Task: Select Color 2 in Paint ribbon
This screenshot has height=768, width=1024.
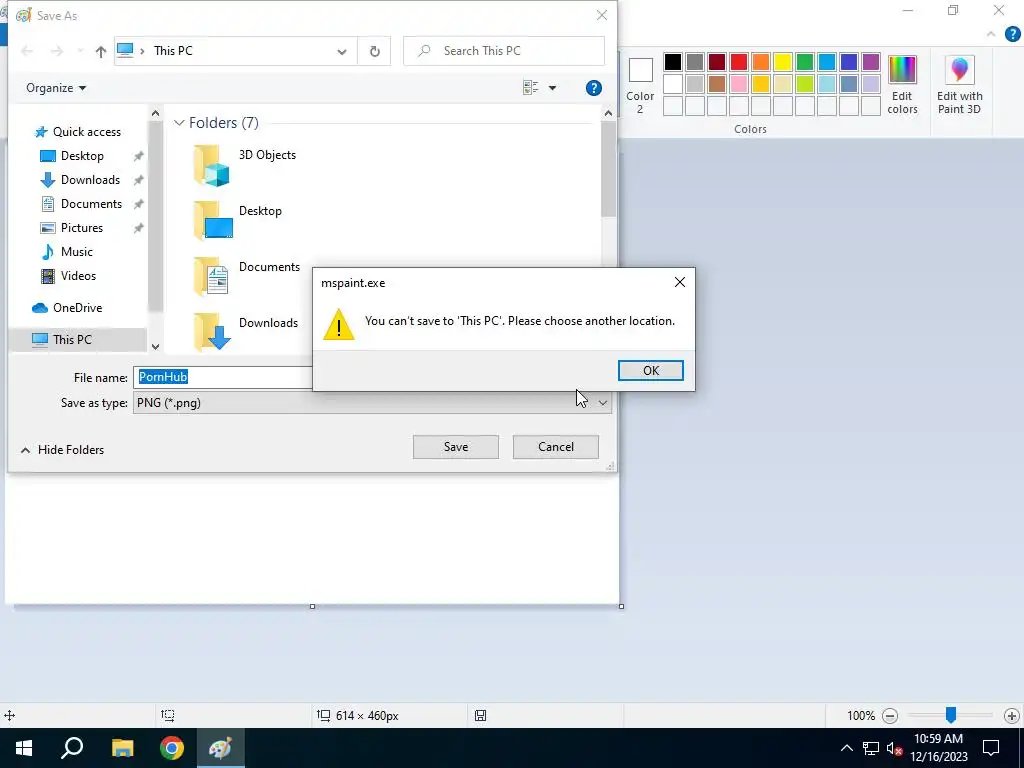Action: [640, 85]
